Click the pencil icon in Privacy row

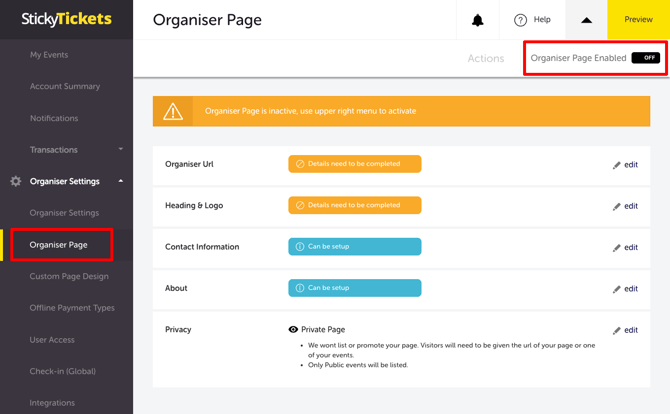617,331
